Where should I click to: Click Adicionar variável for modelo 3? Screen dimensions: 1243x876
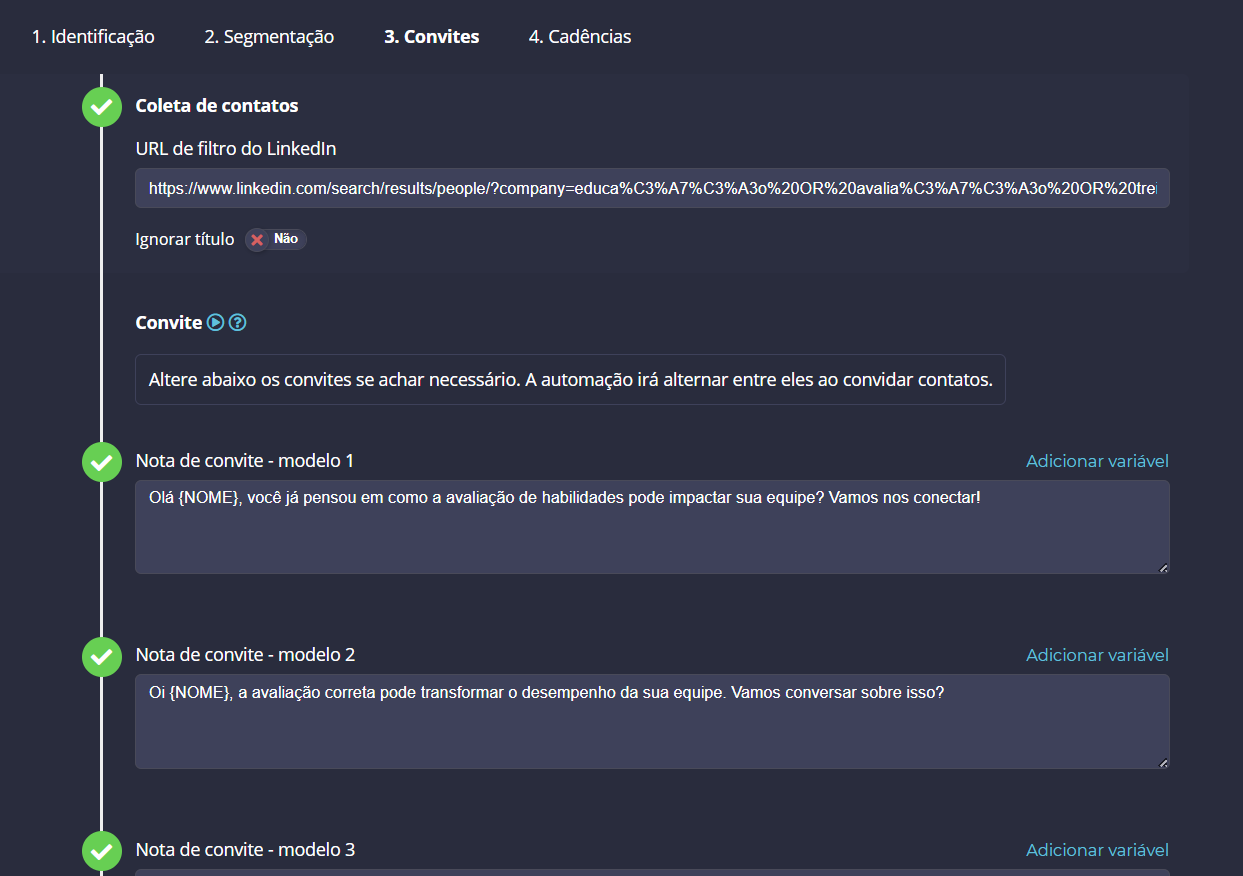tap(1097, 850)
